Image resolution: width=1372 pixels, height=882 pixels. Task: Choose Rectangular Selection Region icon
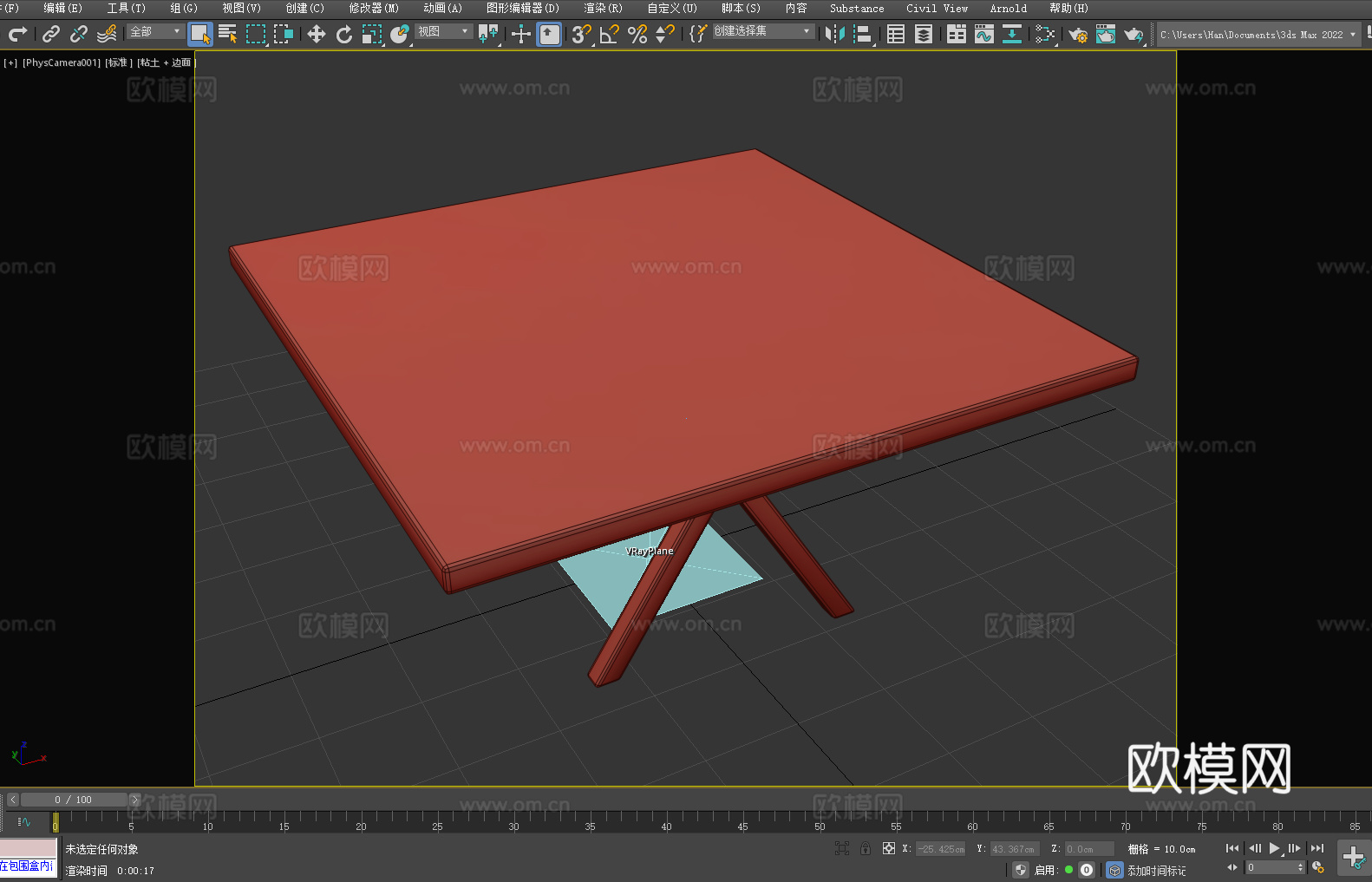(x=256, y=34)
